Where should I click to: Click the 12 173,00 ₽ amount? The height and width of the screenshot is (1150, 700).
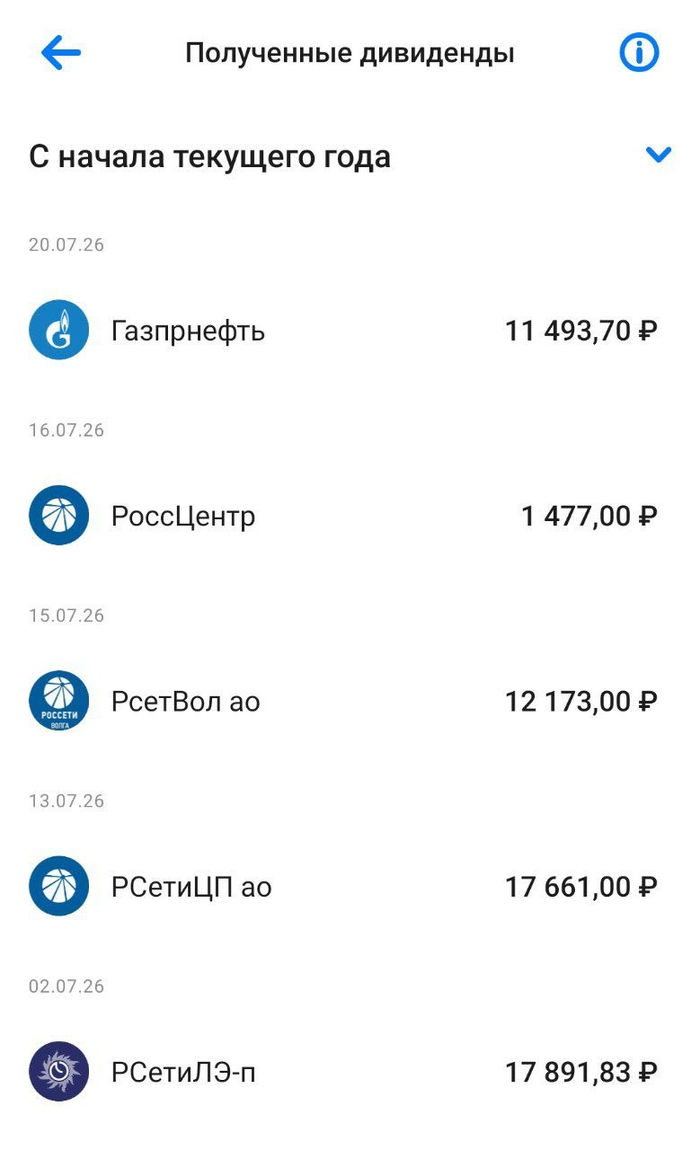tap(580, 702)
